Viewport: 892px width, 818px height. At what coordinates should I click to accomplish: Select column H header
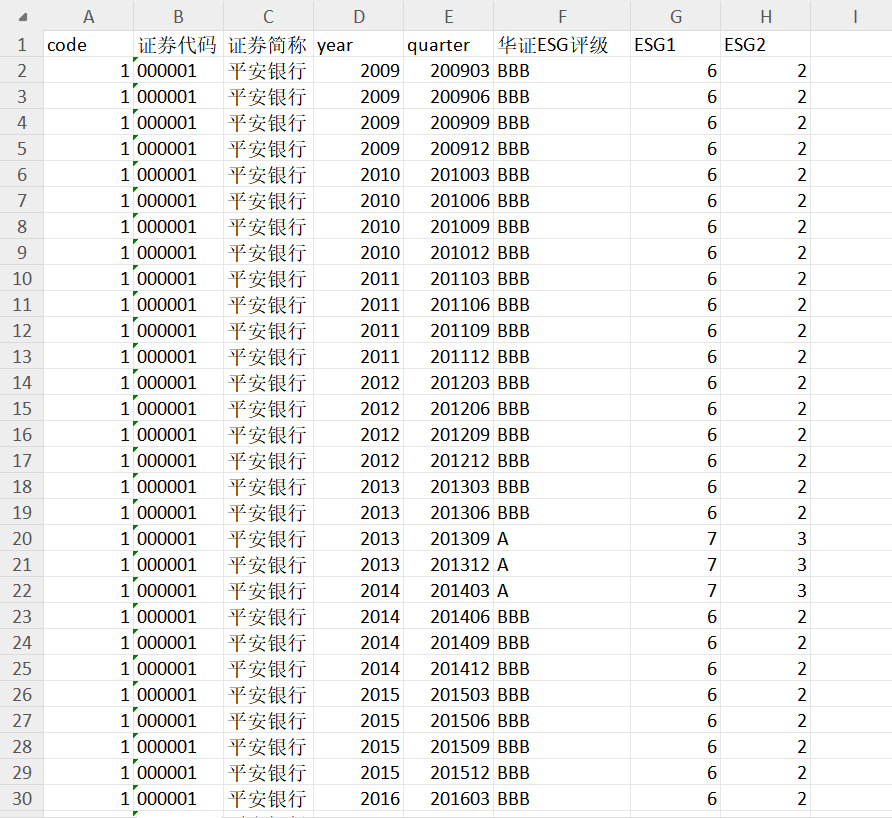(x=765, y=16)
